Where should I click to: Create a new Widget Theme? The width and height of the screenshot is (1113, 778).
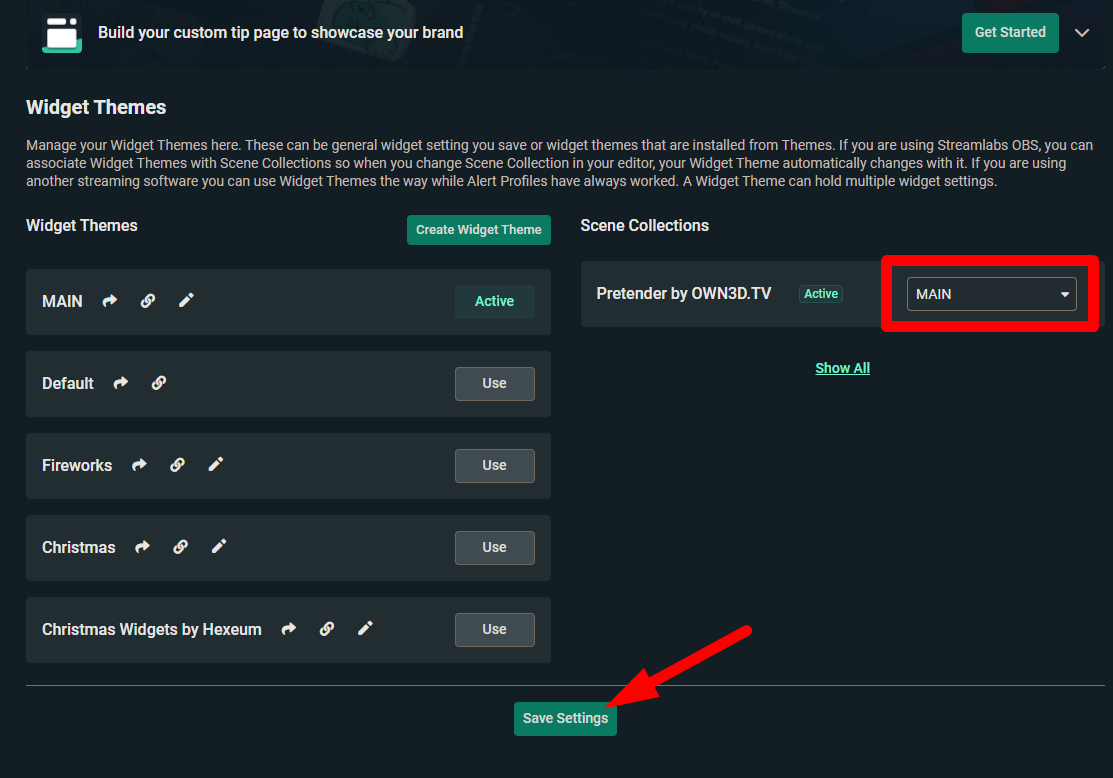[478, 230]
